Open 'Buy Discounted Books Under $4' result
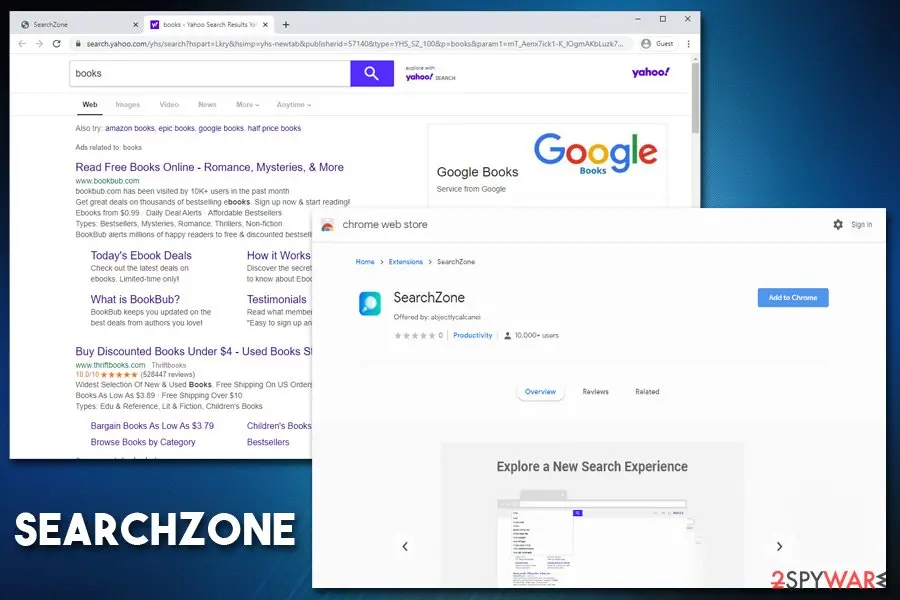The width and height of the screenshot is (900, 600). (x=193, y=351)
